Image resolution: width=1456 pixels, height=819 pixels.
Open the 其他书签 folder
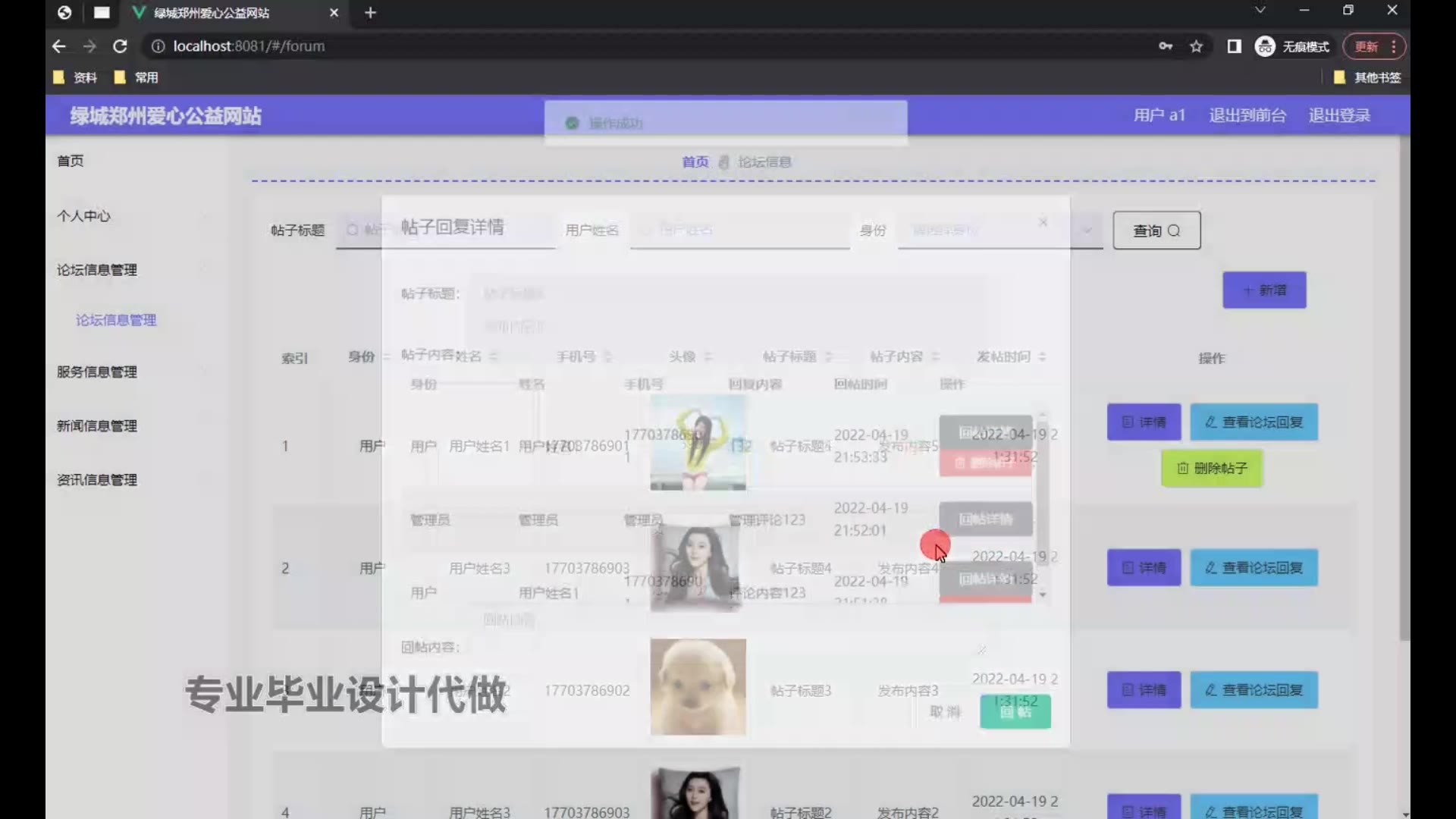click(x=1367, y=77)
